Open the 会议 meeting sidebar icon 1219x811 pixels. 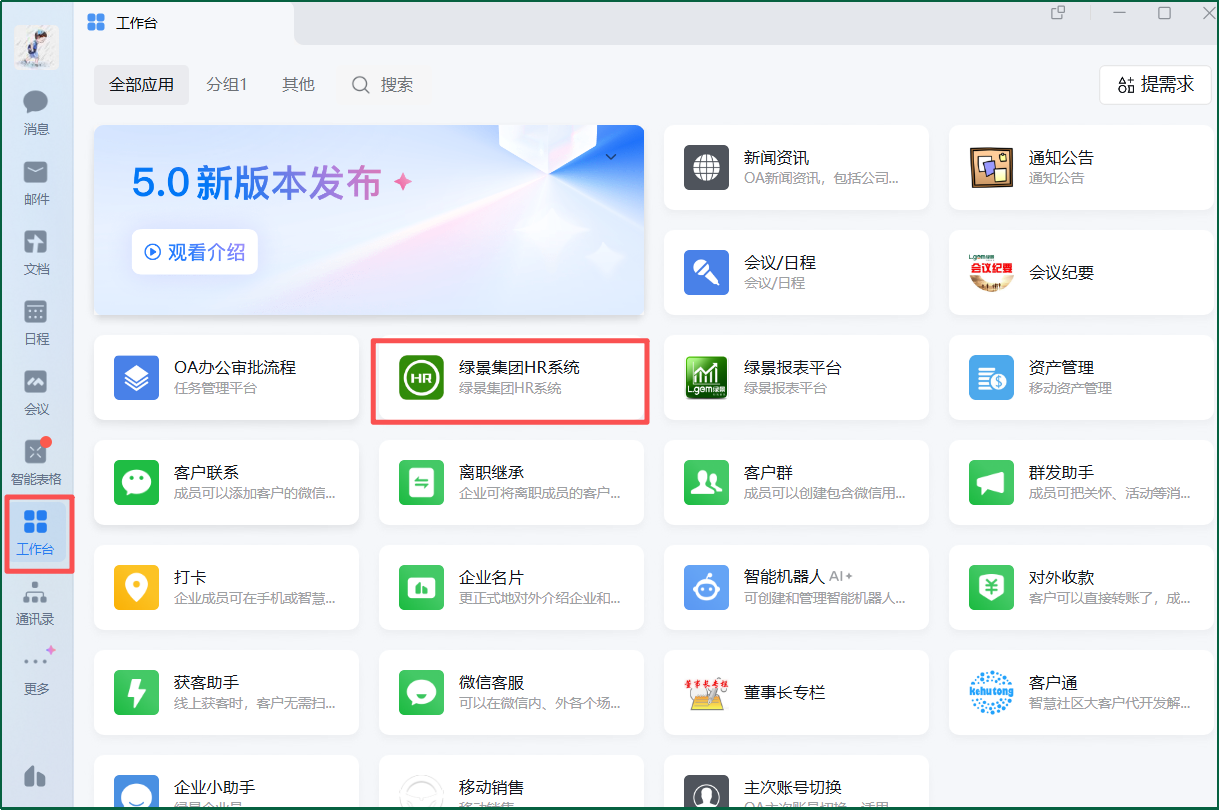pos(36,392)
